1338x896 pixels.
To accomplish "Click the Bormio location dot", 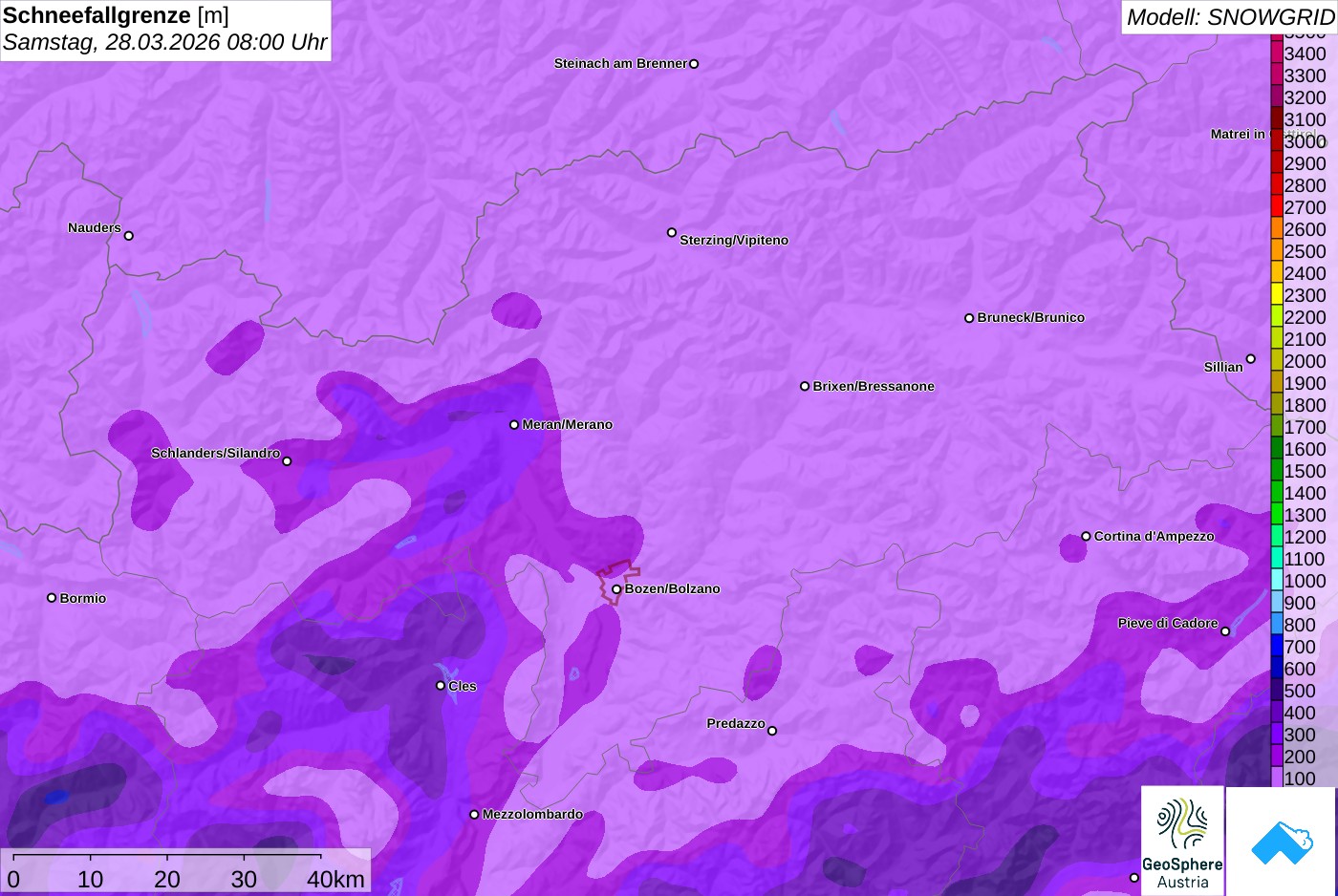I will click(x=52, y=598).
